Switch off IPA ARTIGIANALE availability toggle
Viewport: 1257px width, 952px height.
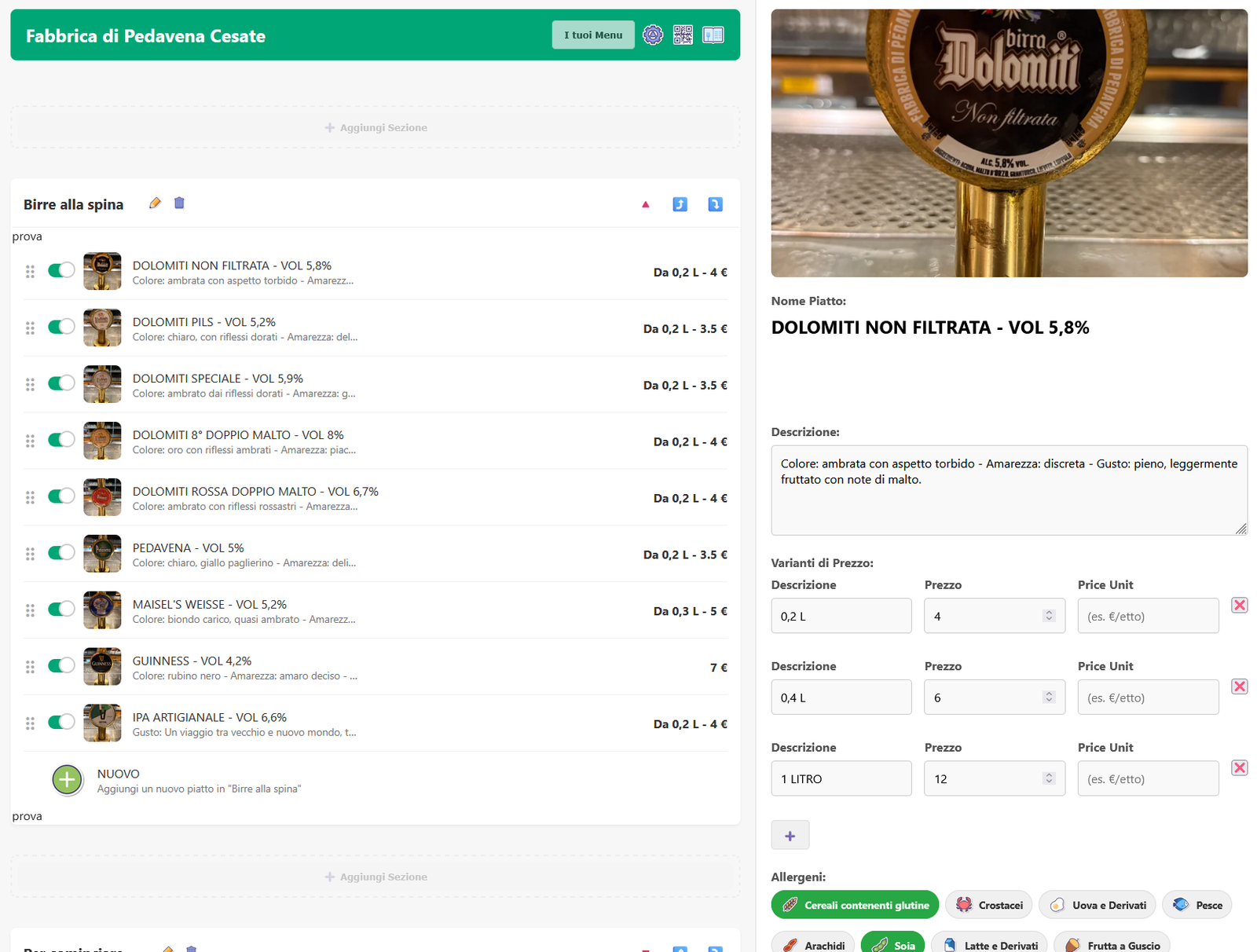61,723
